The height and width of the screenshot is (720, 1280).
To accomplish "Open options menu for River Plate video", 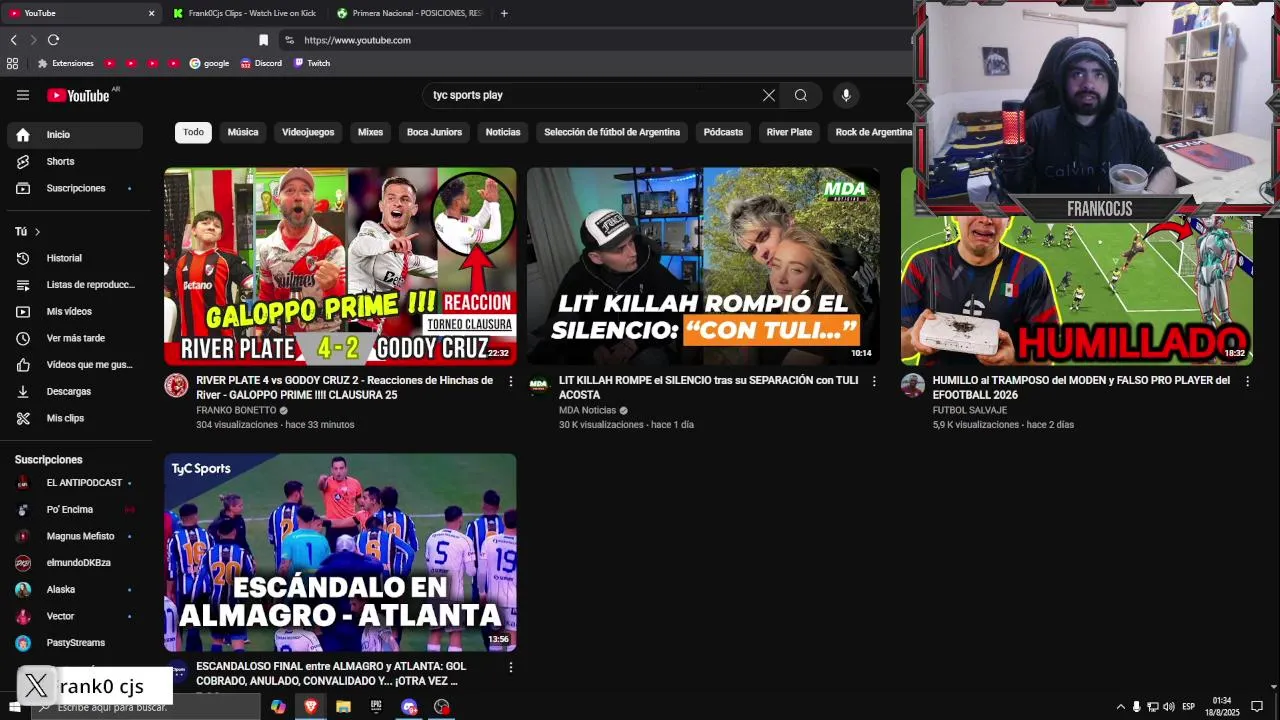I will (x=511, y=381).
